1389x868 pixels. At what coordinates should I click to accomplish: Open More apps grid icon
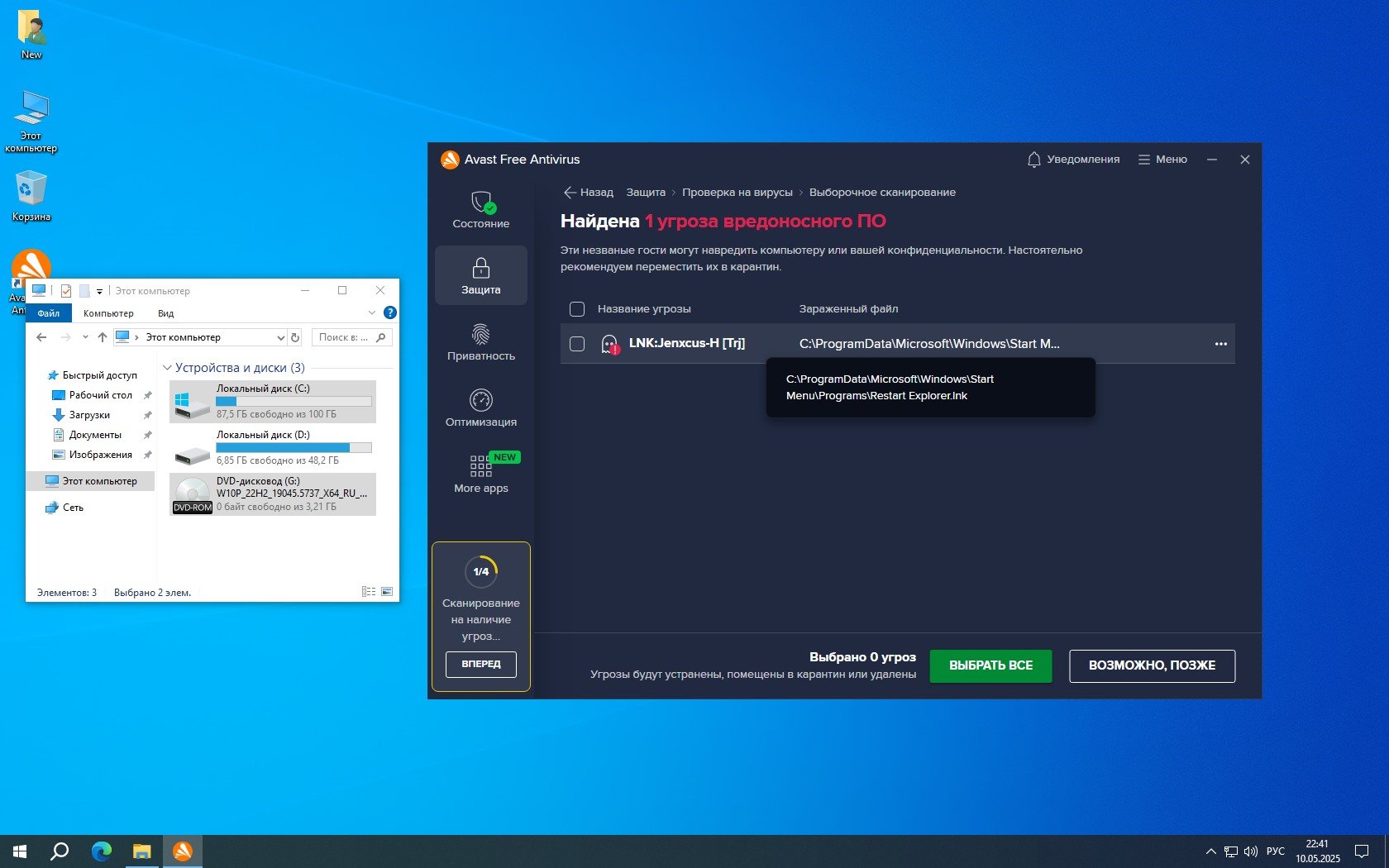480,466
